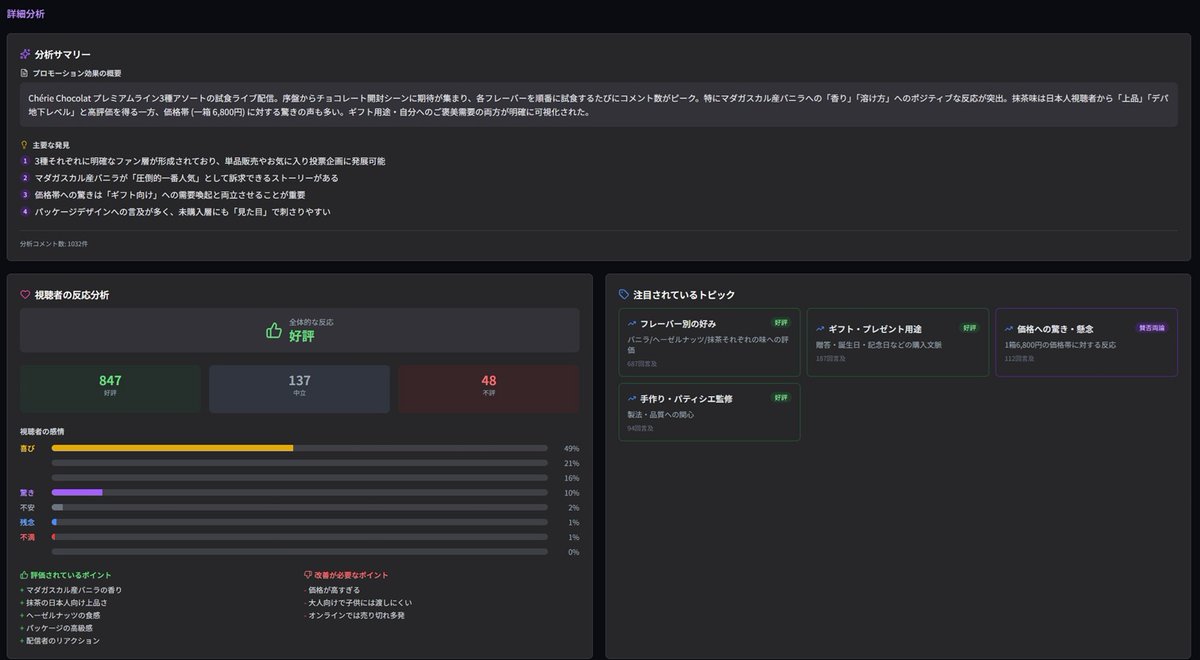Click finding text starting 3種それぞれに明確なファン層
Screen dimensions: 1200x660
(210, 161)
